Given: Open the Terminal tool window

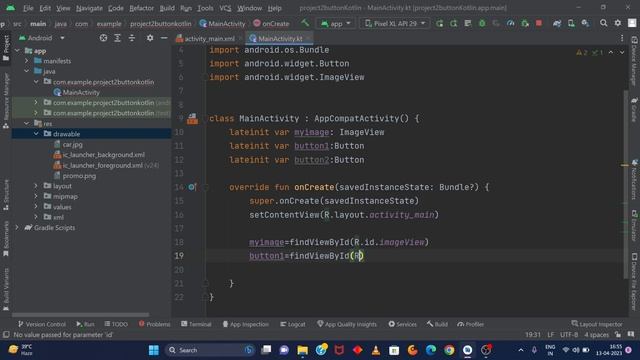Looking at the screenshot, I should (x=196, y=324).
